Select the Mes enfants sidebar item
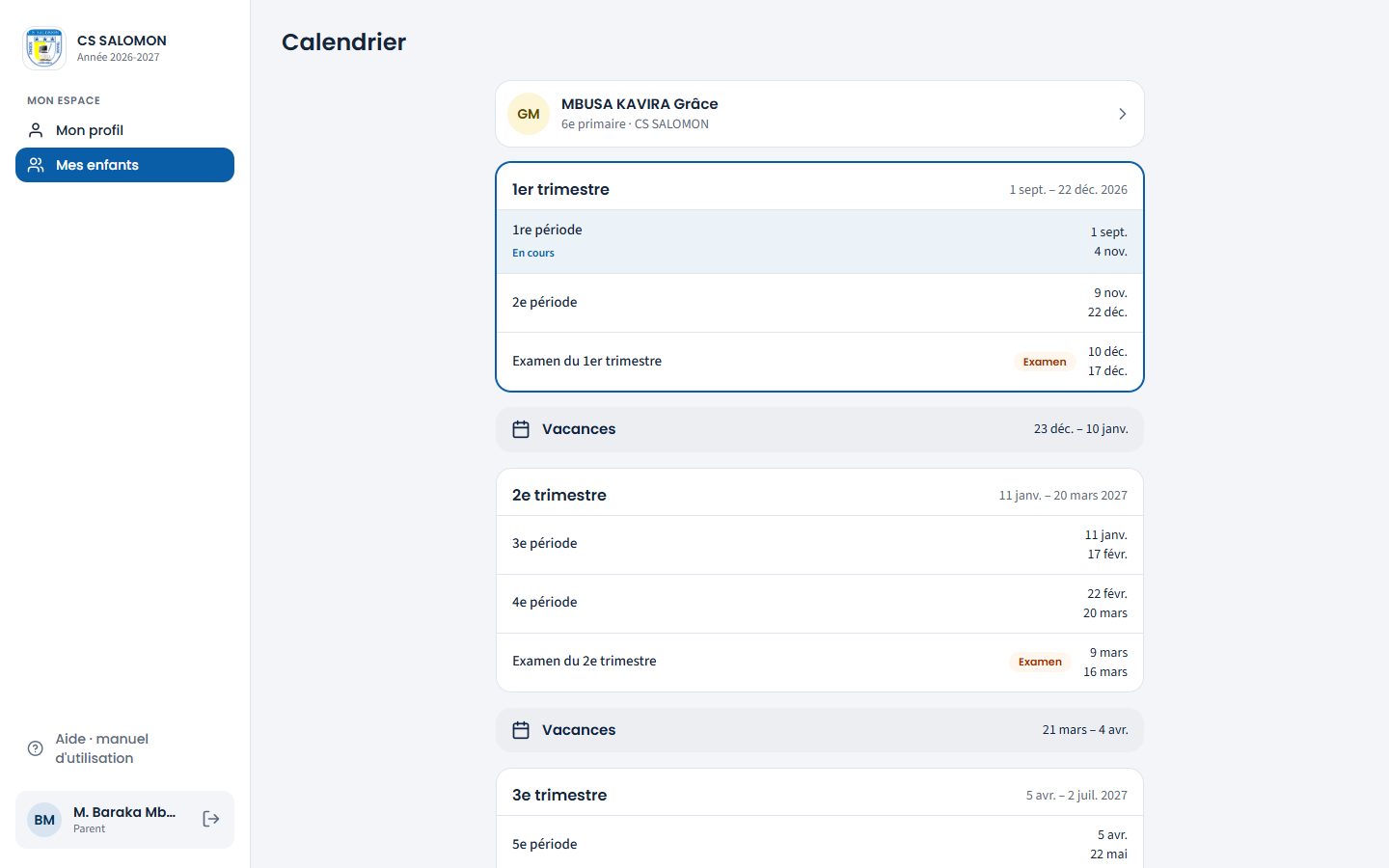This screenshot has width=1389, height=868. point(124,165)
